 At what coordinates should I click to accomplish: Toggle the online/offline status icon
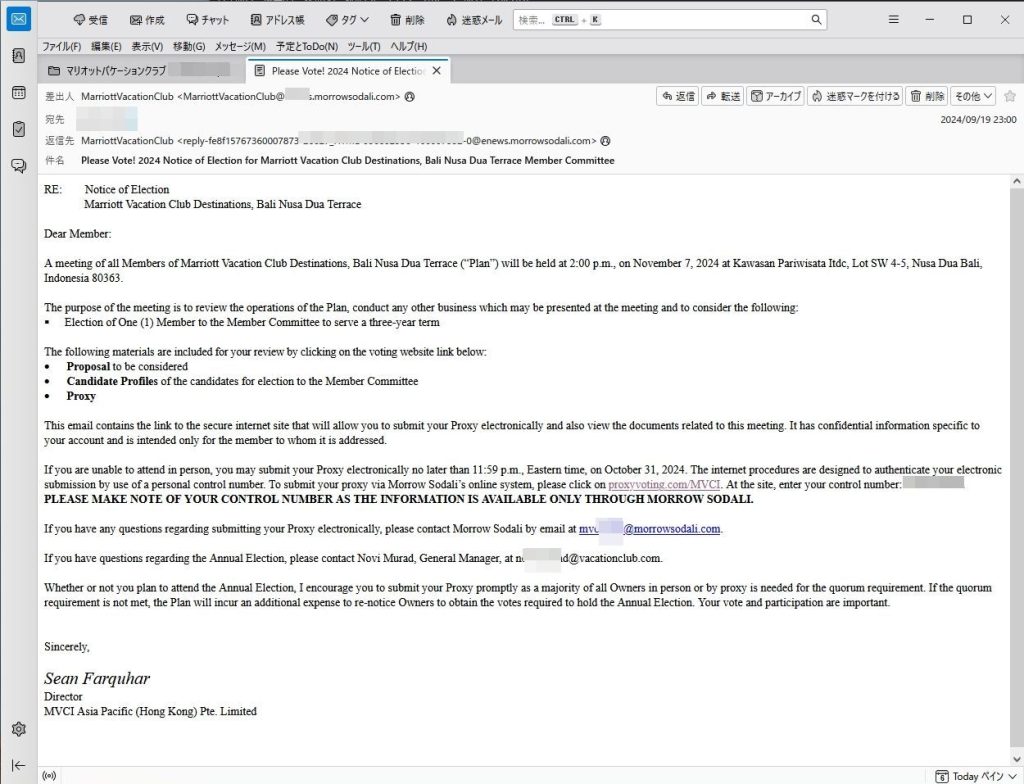pos(50,776)
